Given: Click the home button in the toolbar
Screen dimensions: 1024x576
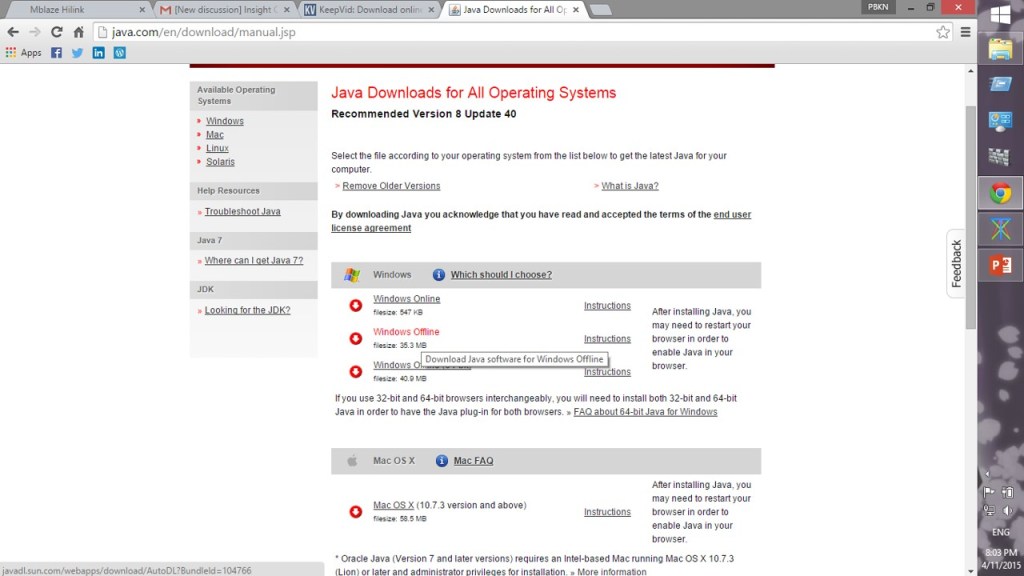Looking at the screenshot, I should [x=78, y=32].
